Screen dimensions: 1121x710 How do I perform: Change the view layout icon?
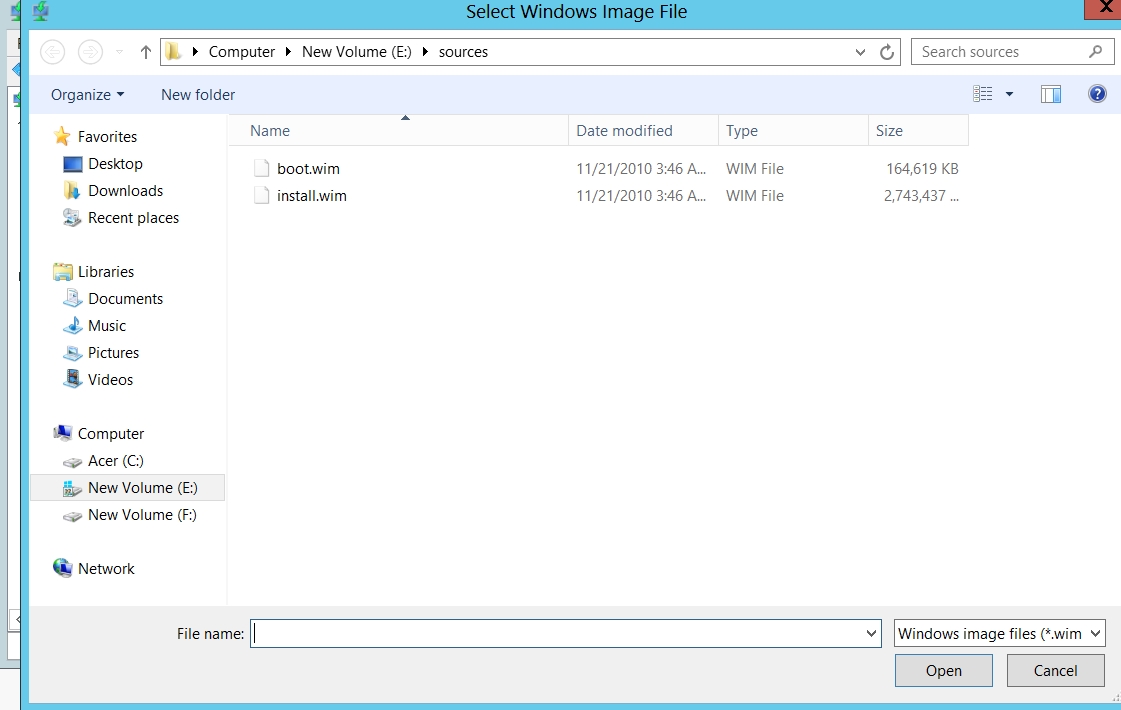(982, 94)
